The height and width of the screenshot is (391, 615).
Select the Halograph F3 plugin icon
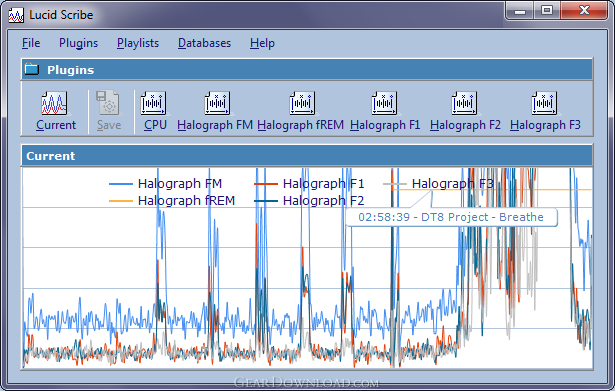544,103
